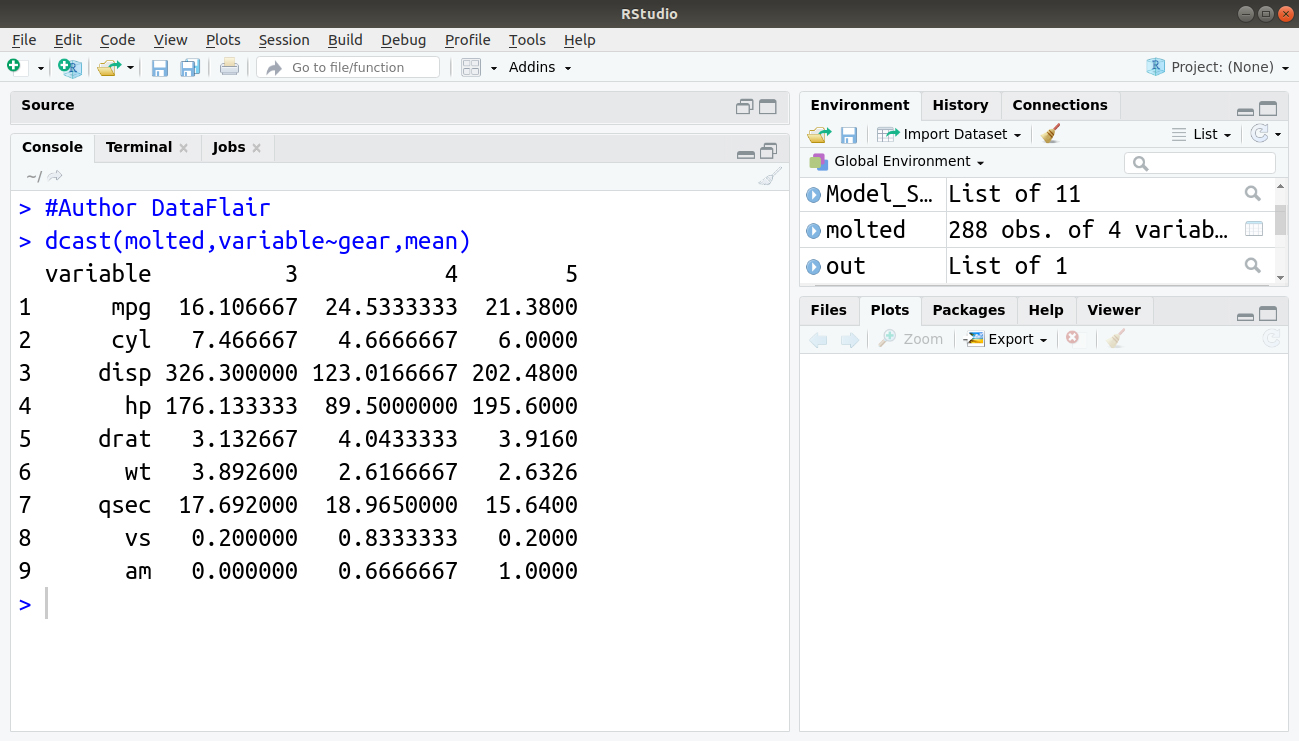Click the Zoom plot button
Viewport: 1299px width, 741px height.
[x=911, y=339]
